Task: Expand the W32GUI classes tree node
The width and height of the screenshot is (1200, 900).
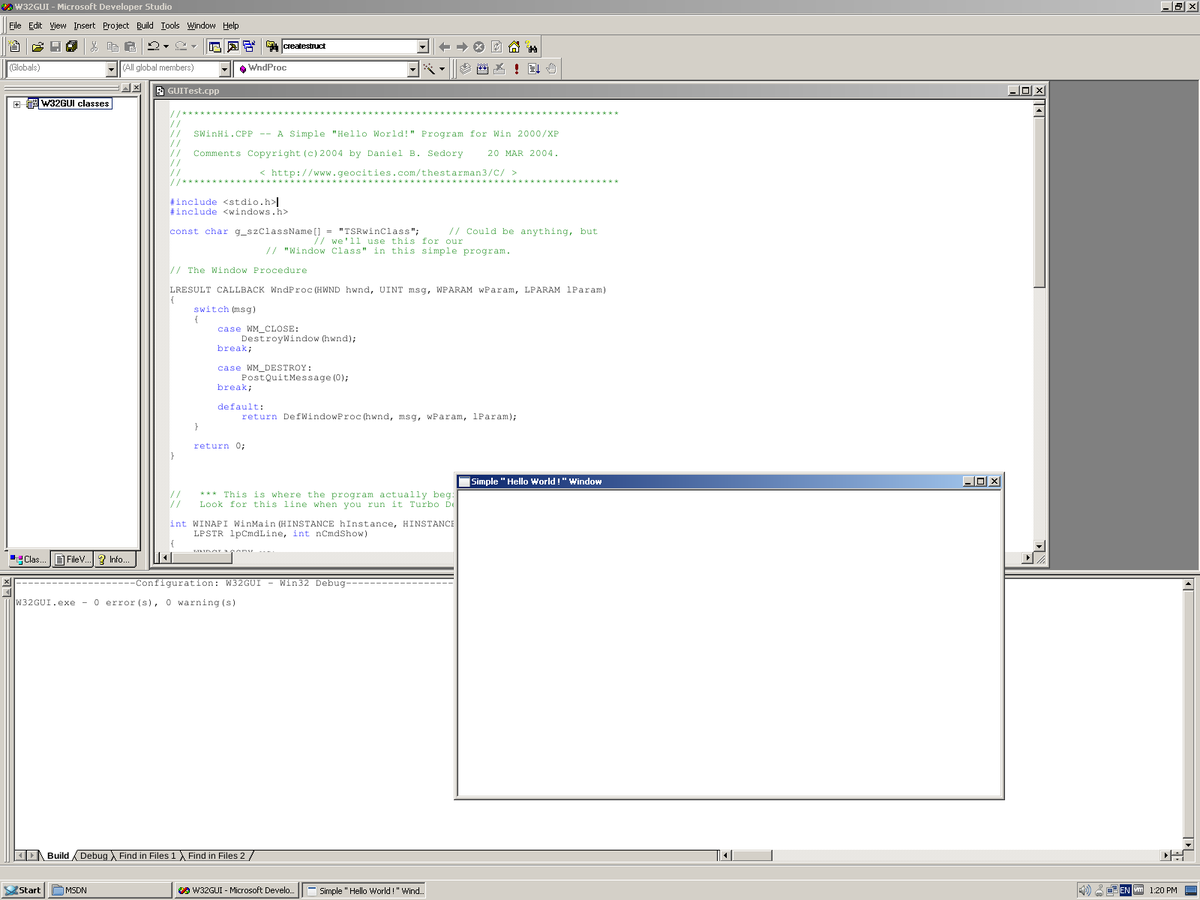Action: (15, 103)
